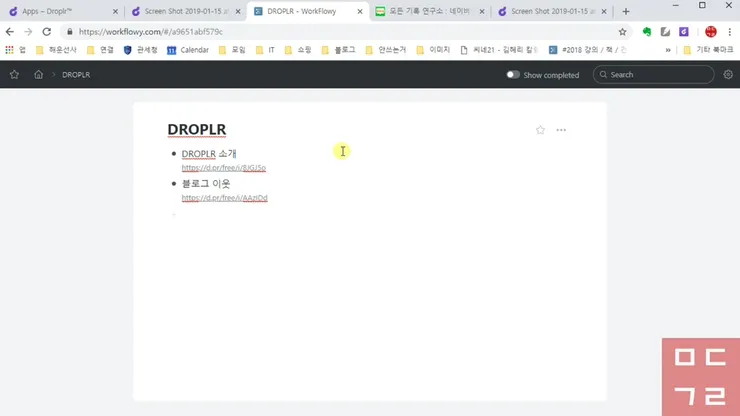Open the 연결 bookmark folder
The width and height of the screenshot is (740, 416).
[100, 50]
